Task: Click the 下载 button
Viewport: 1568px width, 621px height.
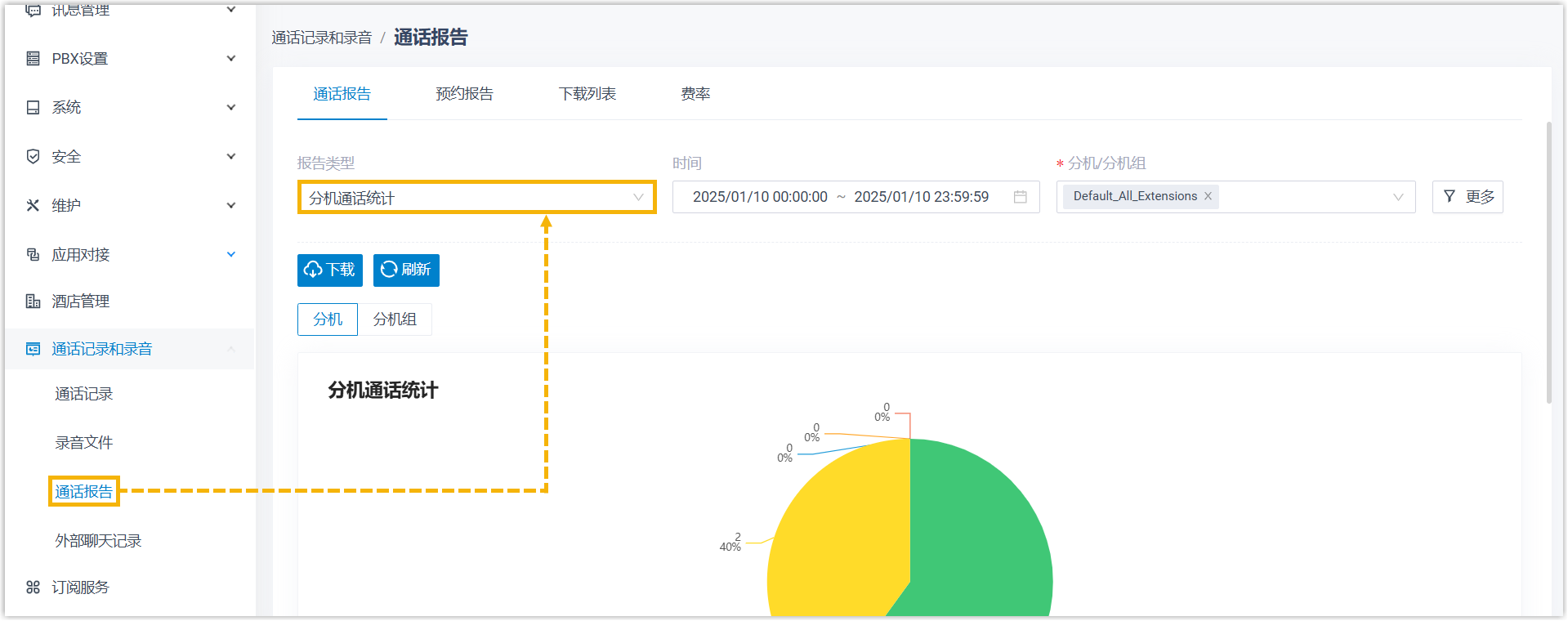Action: point(329,270)
